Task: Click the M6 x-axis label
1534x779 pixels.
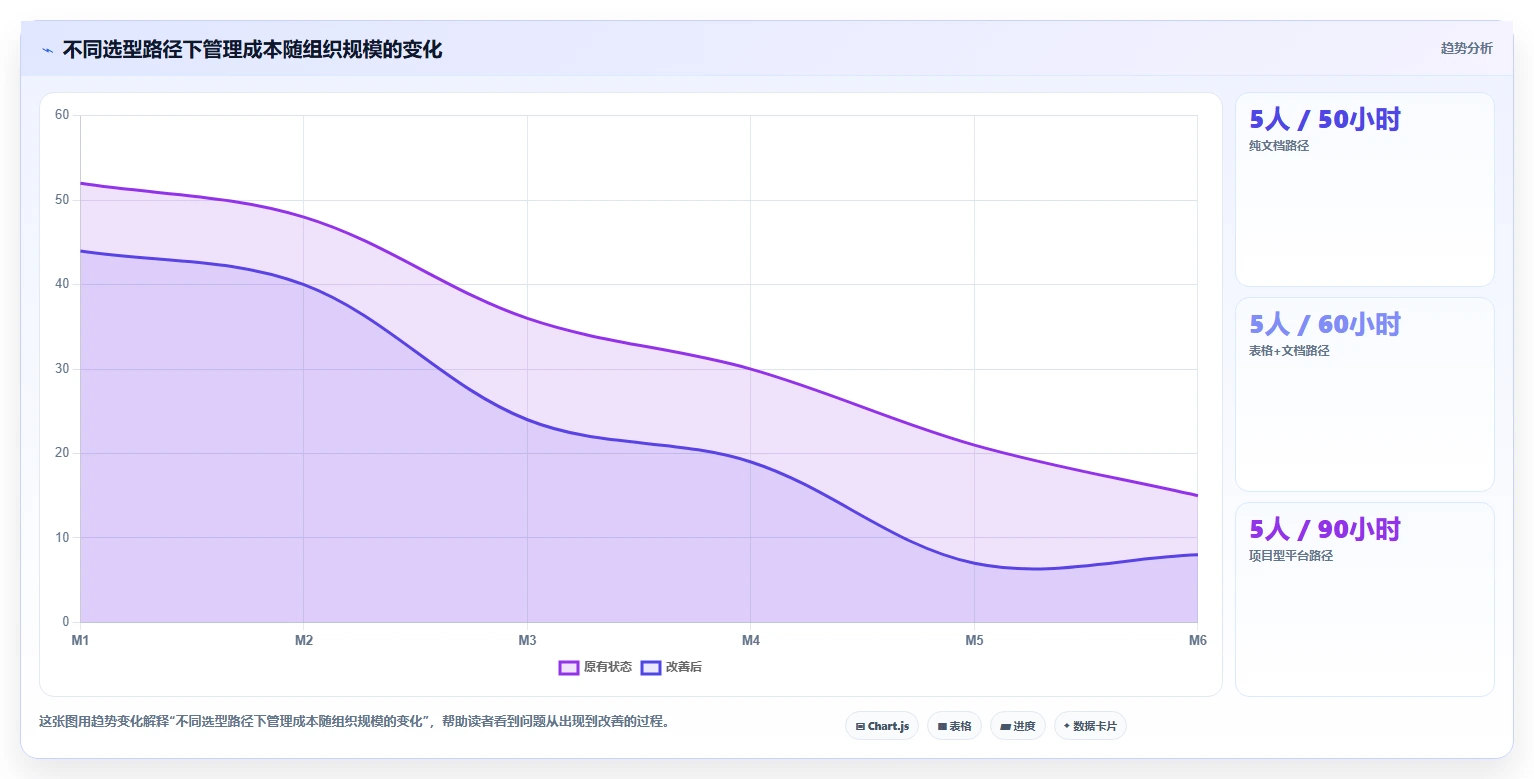Action: pos(1197,641)
